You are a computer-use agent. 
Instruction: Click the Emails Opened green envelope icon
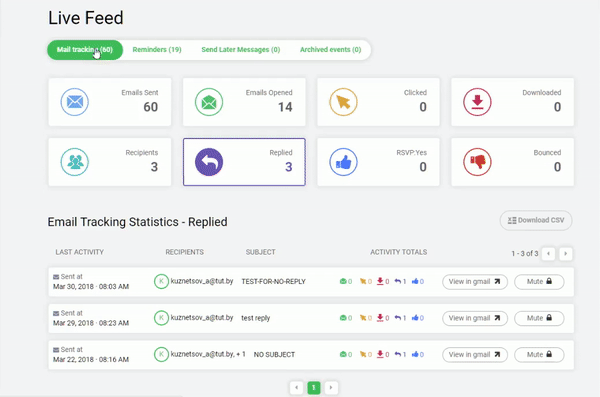pyautogui.click(x=209, y=102)
